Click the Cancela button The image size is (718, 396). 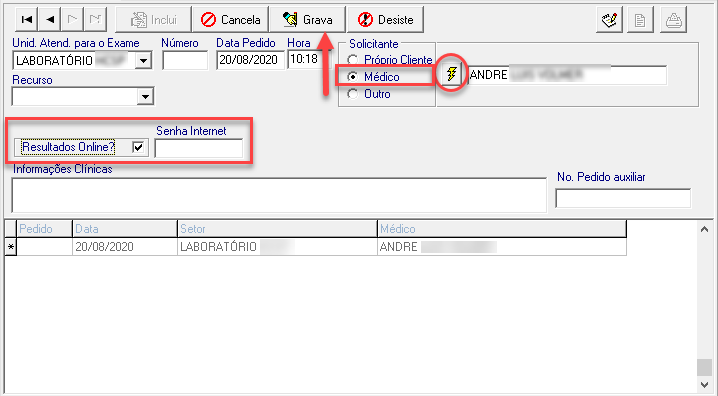pyautogui.click(x=231, y=20)
